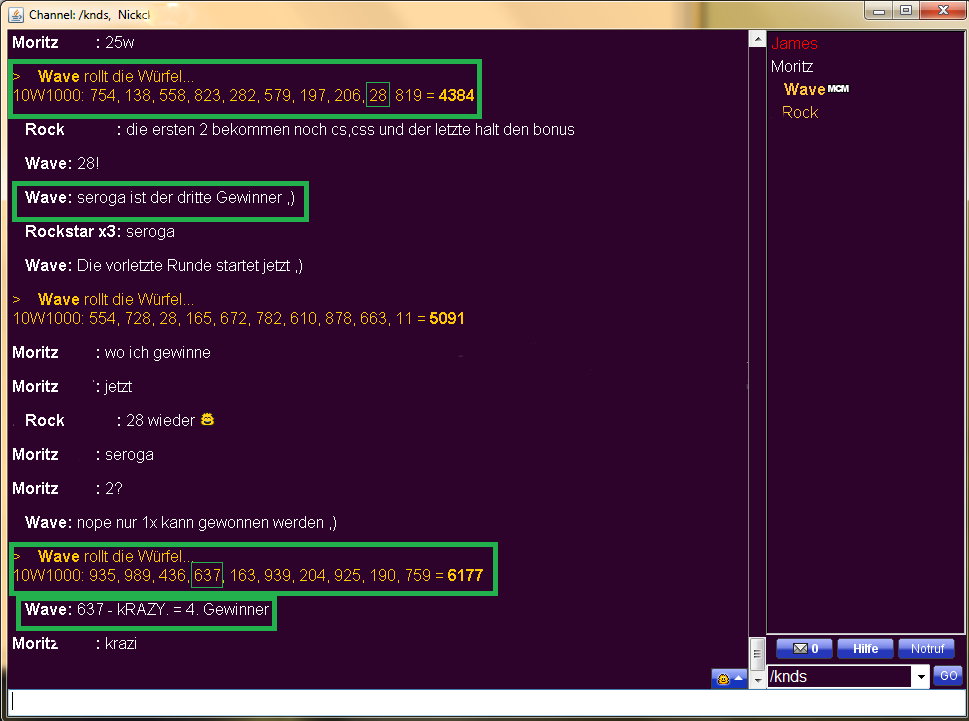969x721 pixels.
Task: Click the 'Wave: 28!' message
Action: (62, 163)
